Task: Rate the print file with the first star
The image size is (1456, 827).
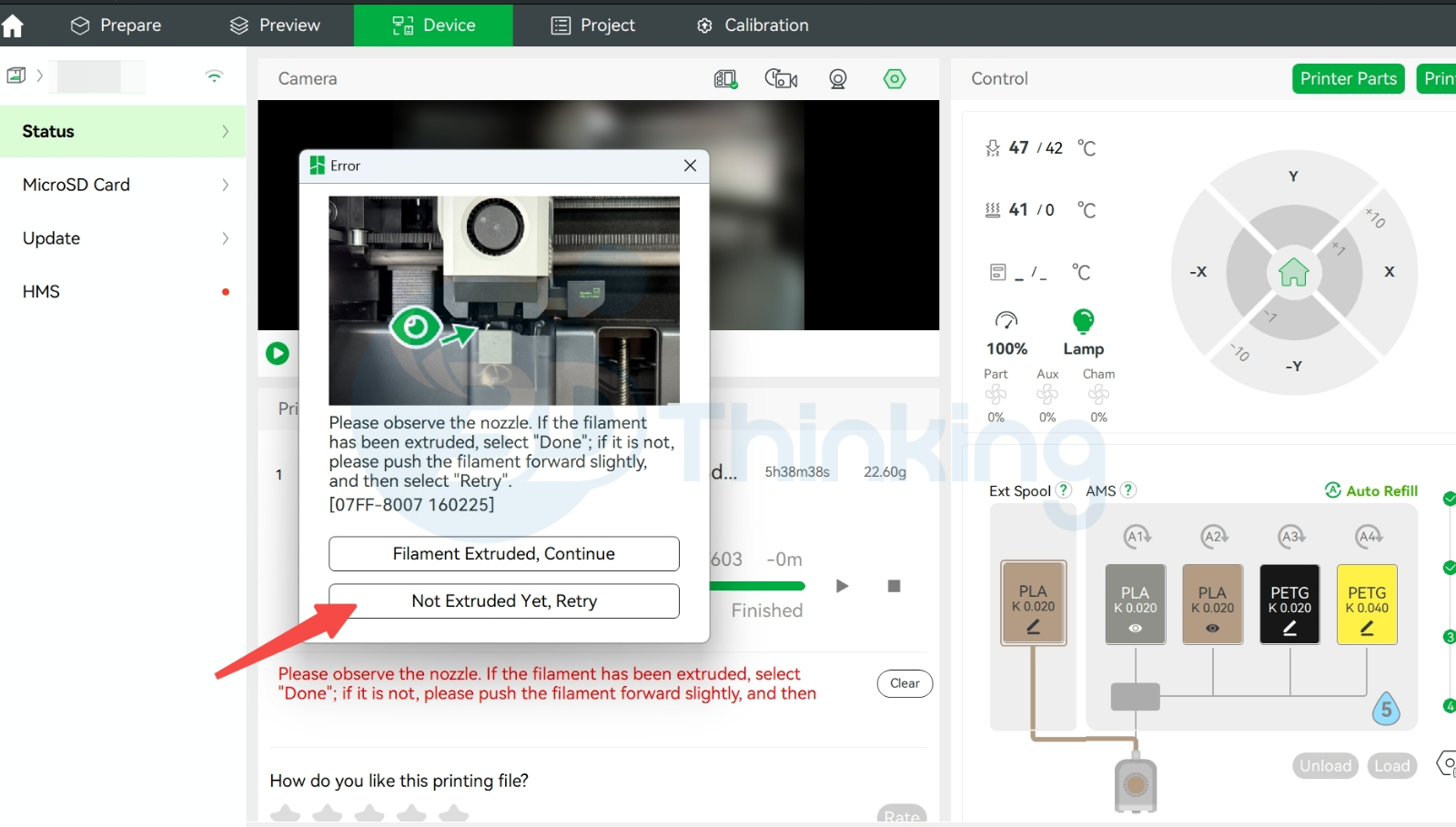Action: tap(285, 814)
